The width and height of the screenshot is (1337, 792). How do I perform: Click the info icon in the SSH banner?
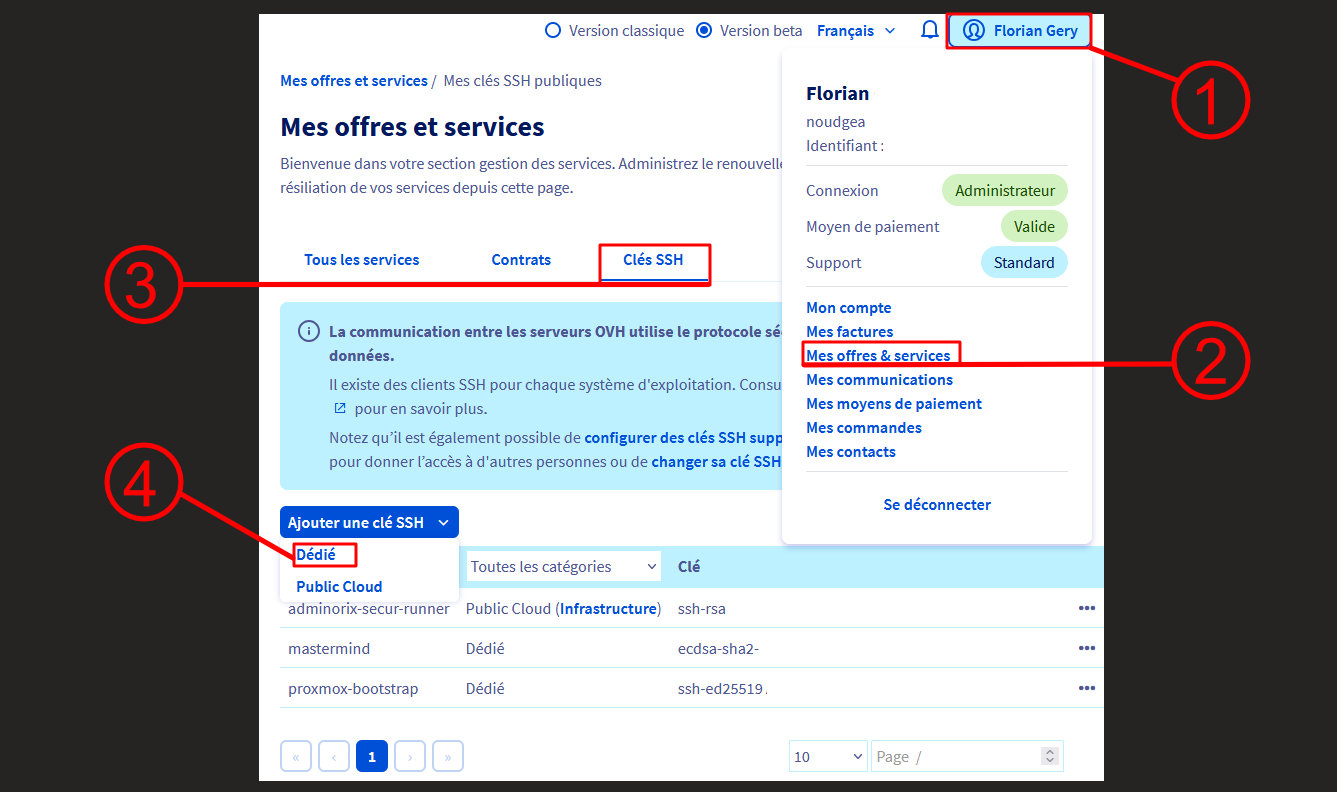coord(308,330)
